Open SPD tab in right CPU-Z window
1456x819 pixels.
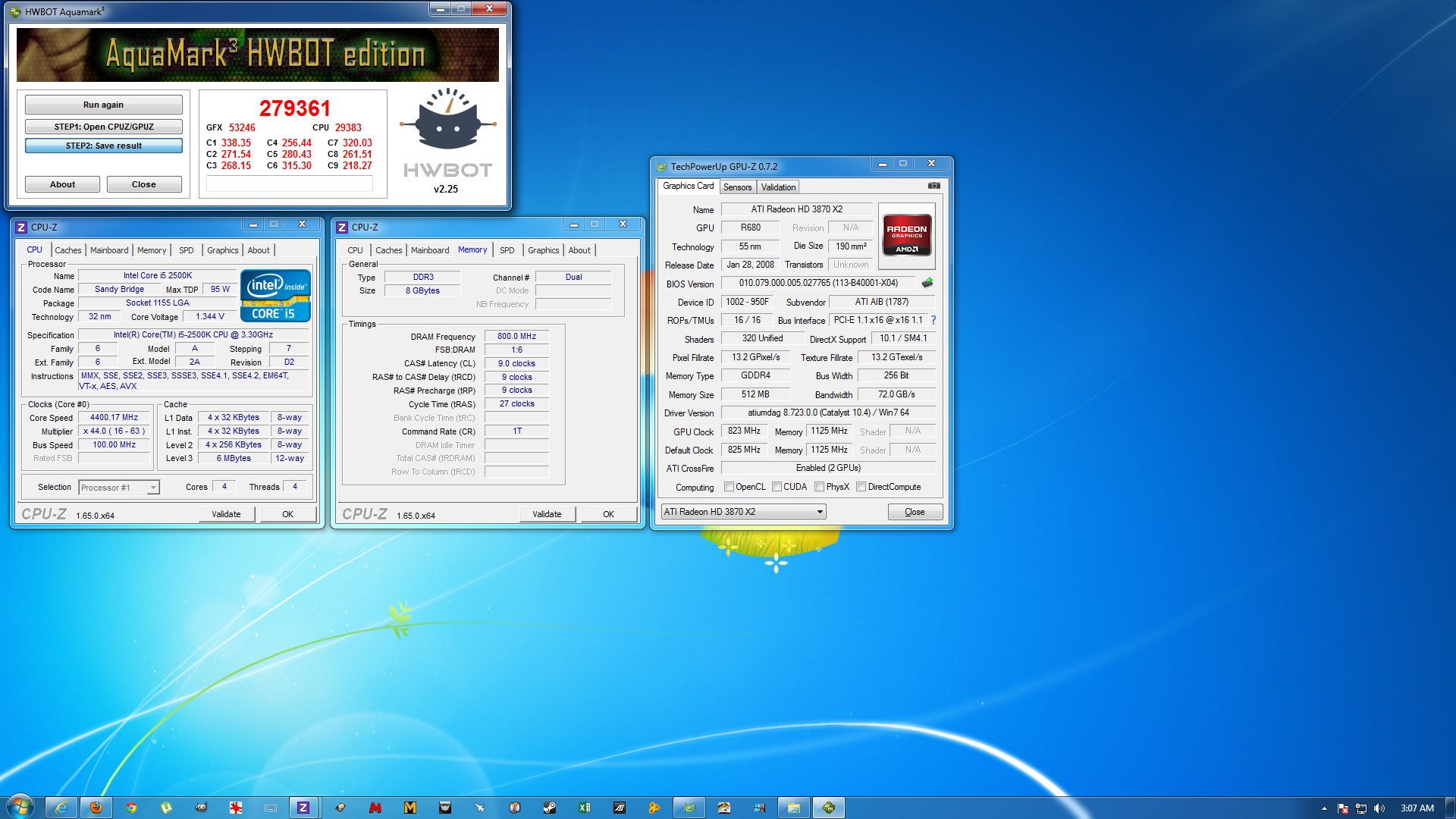click(x=507, y=250)
